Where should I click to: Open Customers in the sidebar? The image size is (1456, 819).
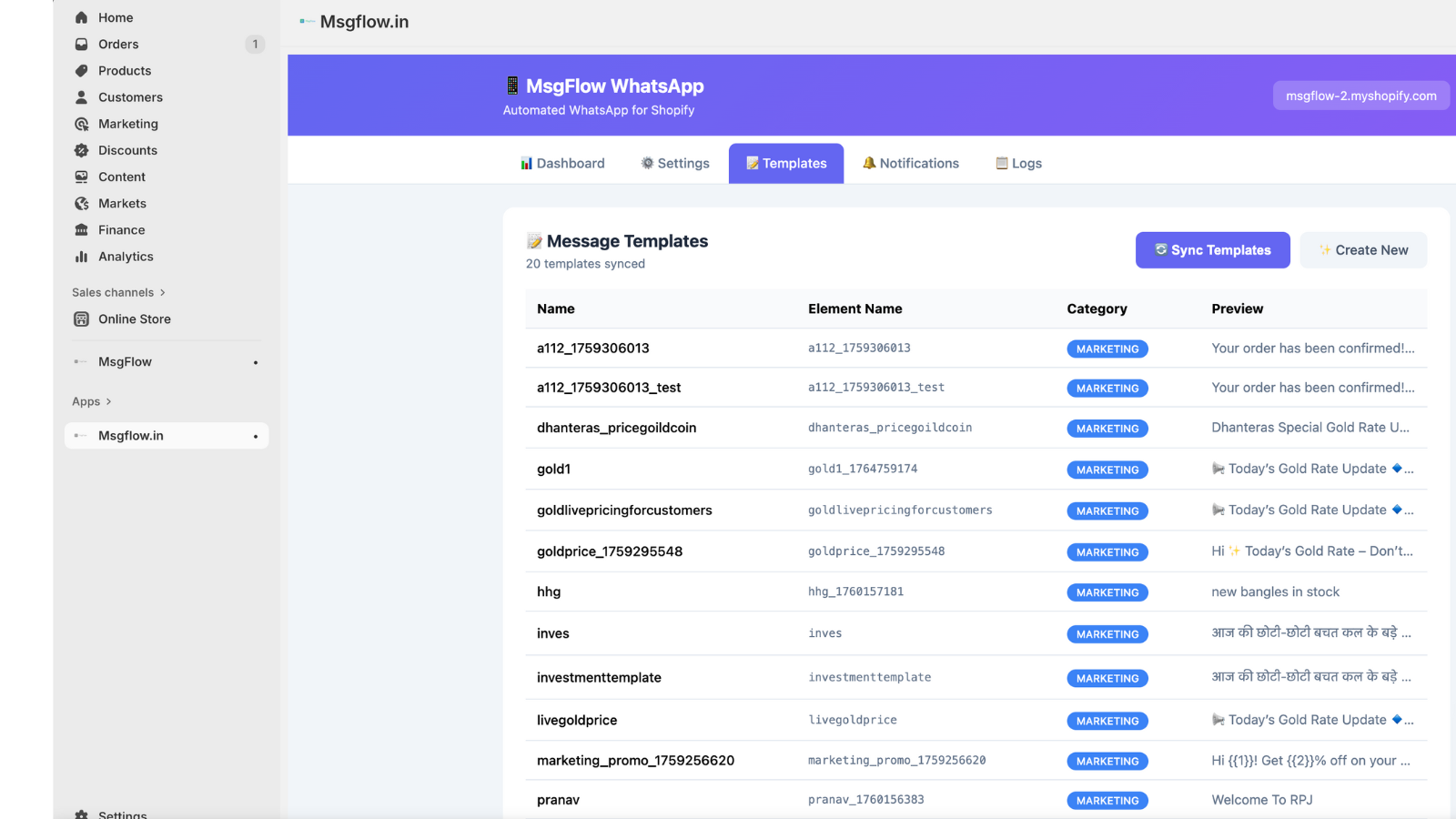point(130,97)
